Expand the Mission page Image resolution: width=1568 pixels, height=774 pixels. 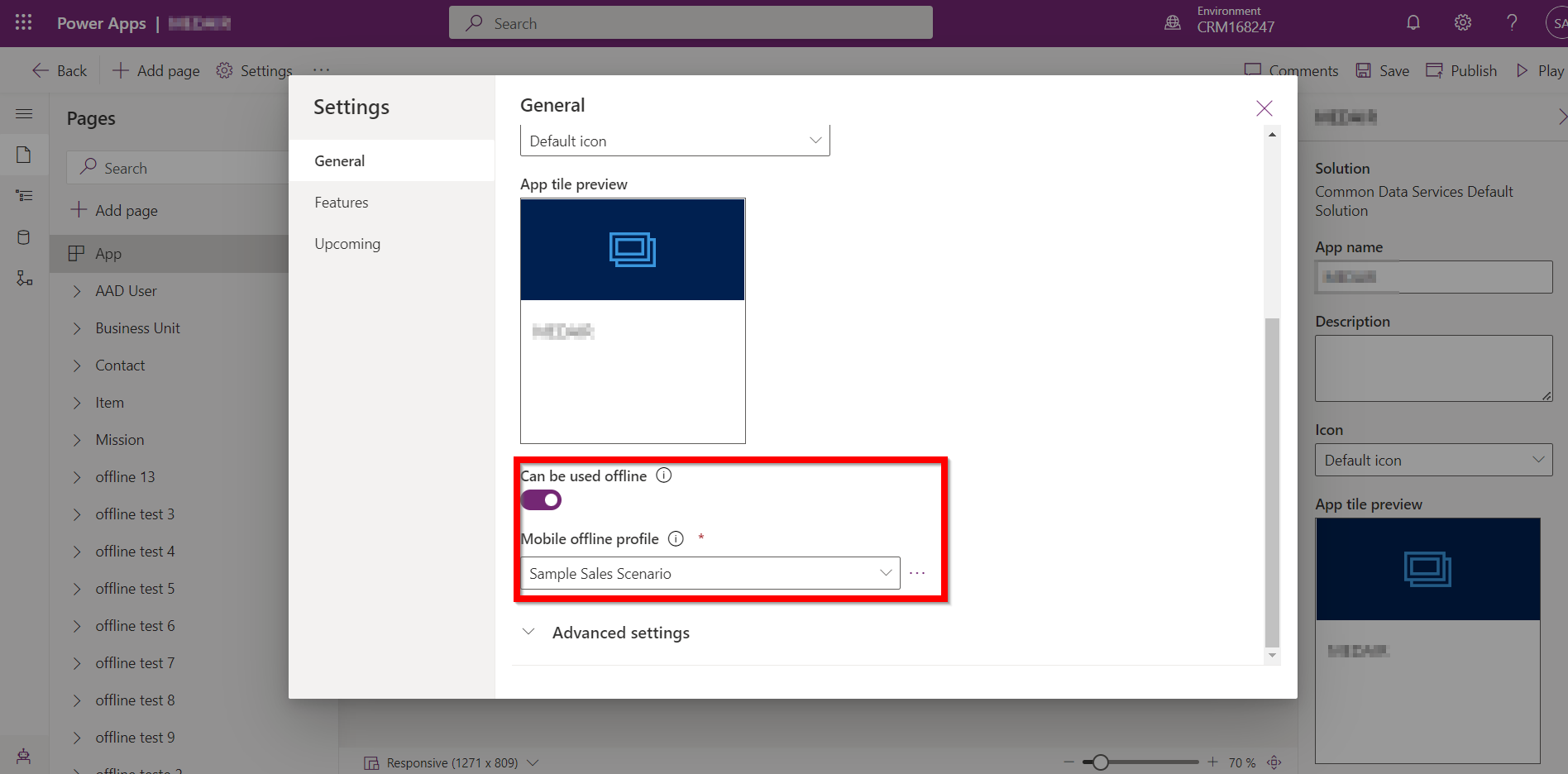[x=77, y=440]
